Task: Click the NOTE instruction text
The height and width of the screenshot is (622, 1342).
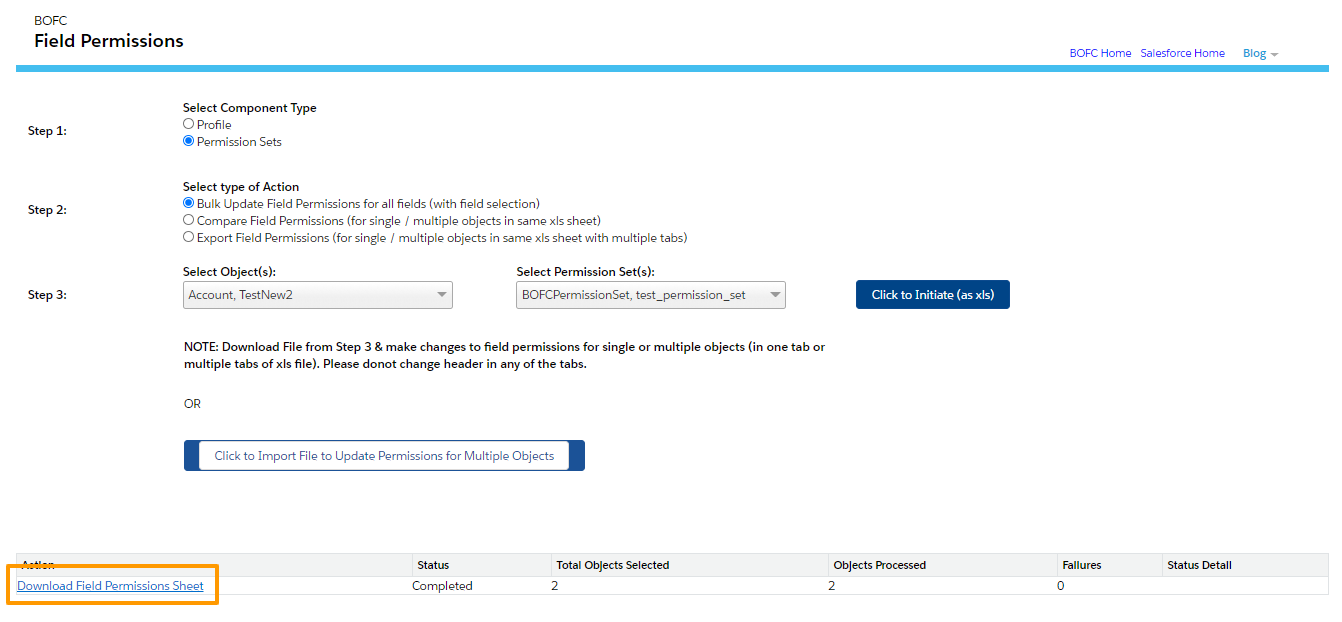Action: pyautogui.click(x=505, y=355)
